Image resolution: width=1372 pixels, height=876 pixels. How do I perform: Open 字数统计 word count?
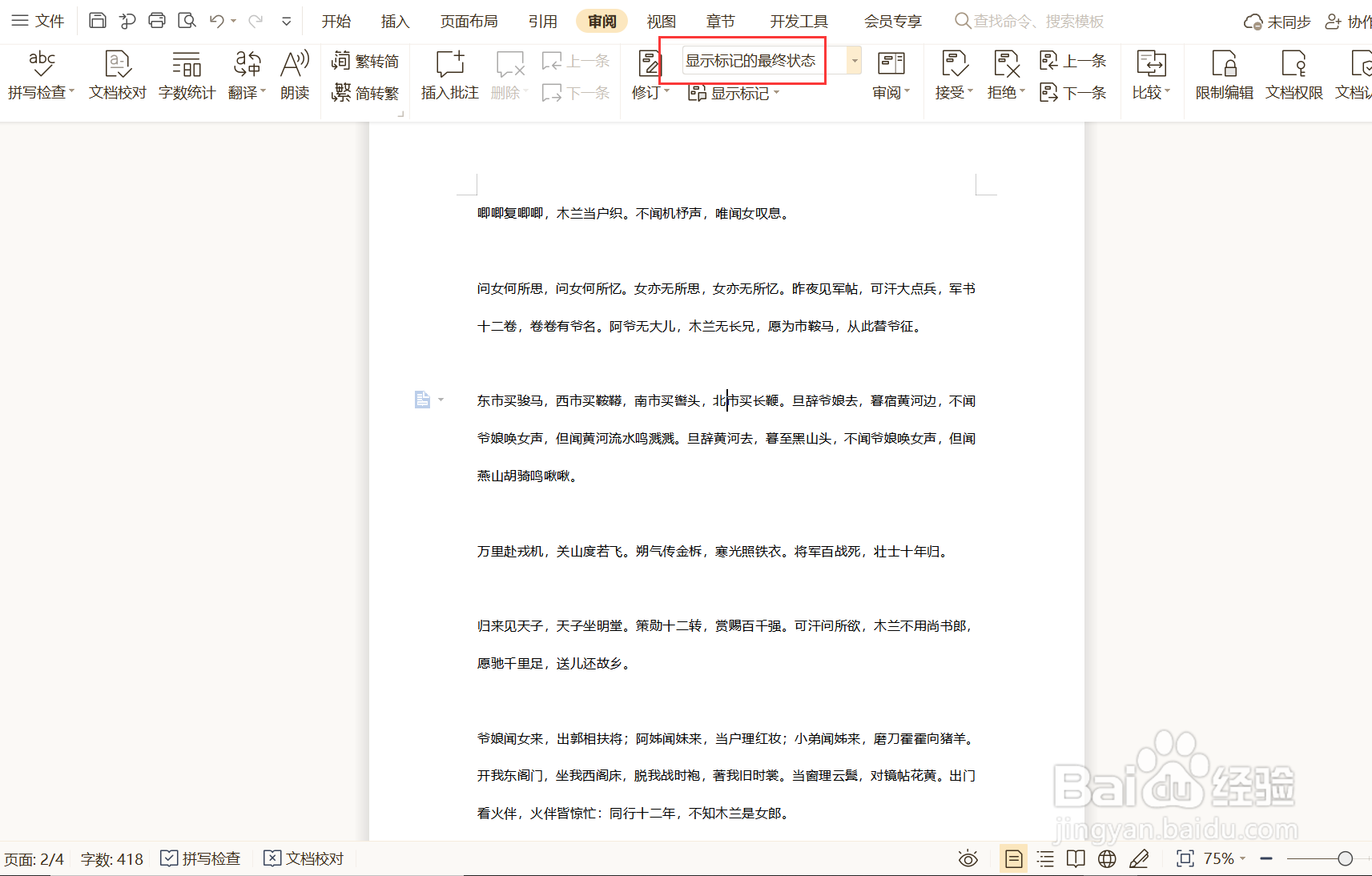tap(187, 76)
